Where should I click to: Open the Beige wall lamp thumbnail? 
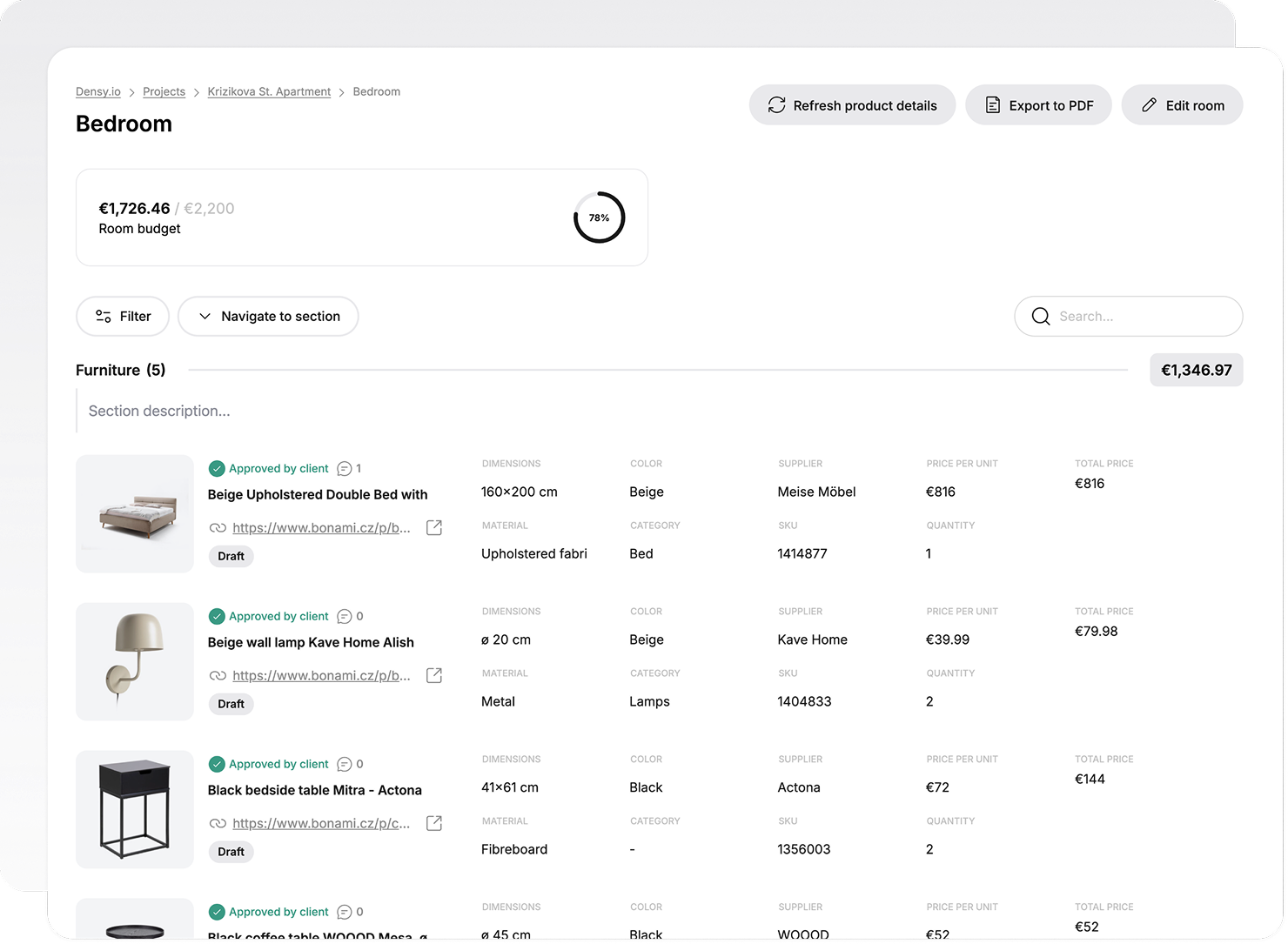[135, 661]
